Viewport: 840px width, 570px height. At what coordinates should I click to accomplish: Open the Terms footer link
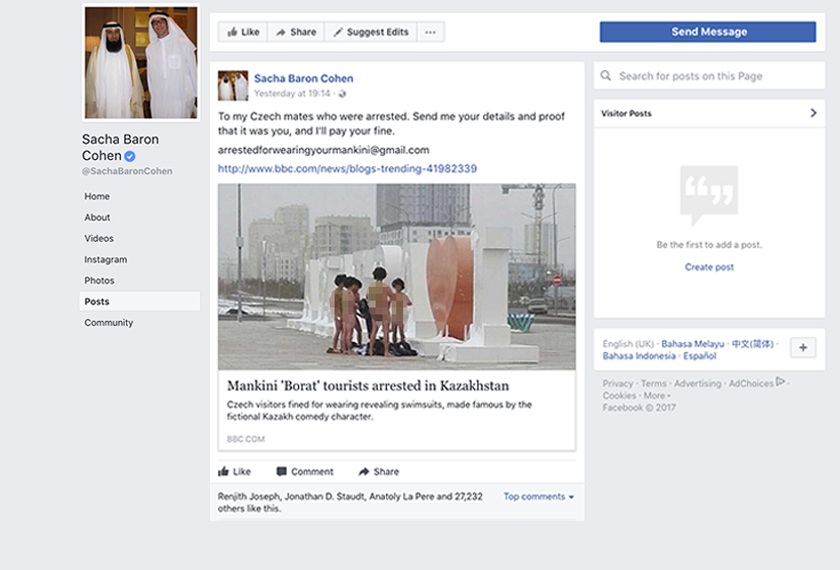(654, 384)
